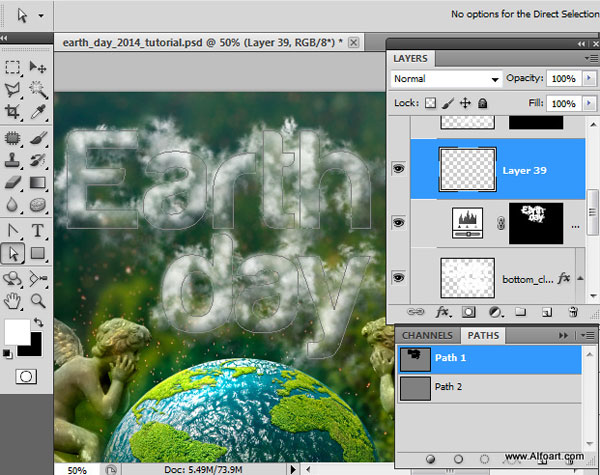Click the Opacity 100% input field
Viewport: 600px width, 475px height.
[x=564, y=78]
